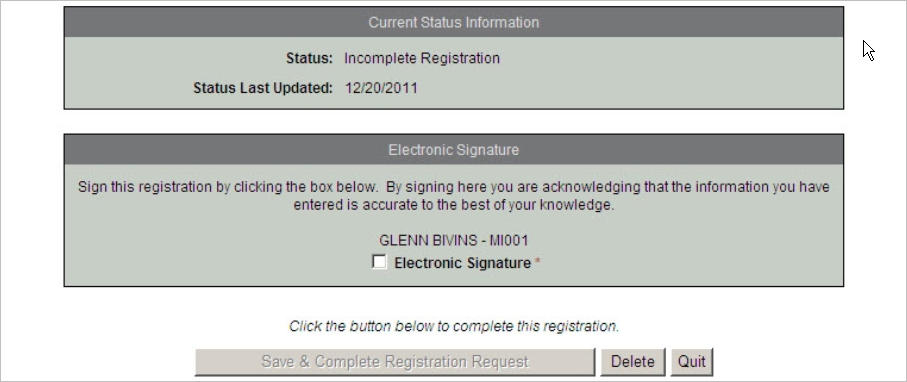Click the Status label
Screen dimensions: 907x382
coord(309,58)
